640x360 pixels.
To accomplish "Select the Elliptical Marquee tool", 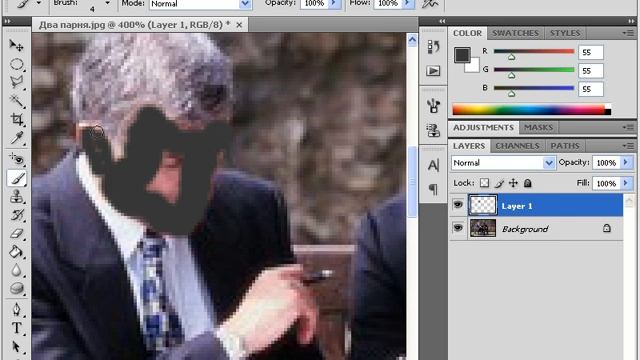I will click(16, 64).
